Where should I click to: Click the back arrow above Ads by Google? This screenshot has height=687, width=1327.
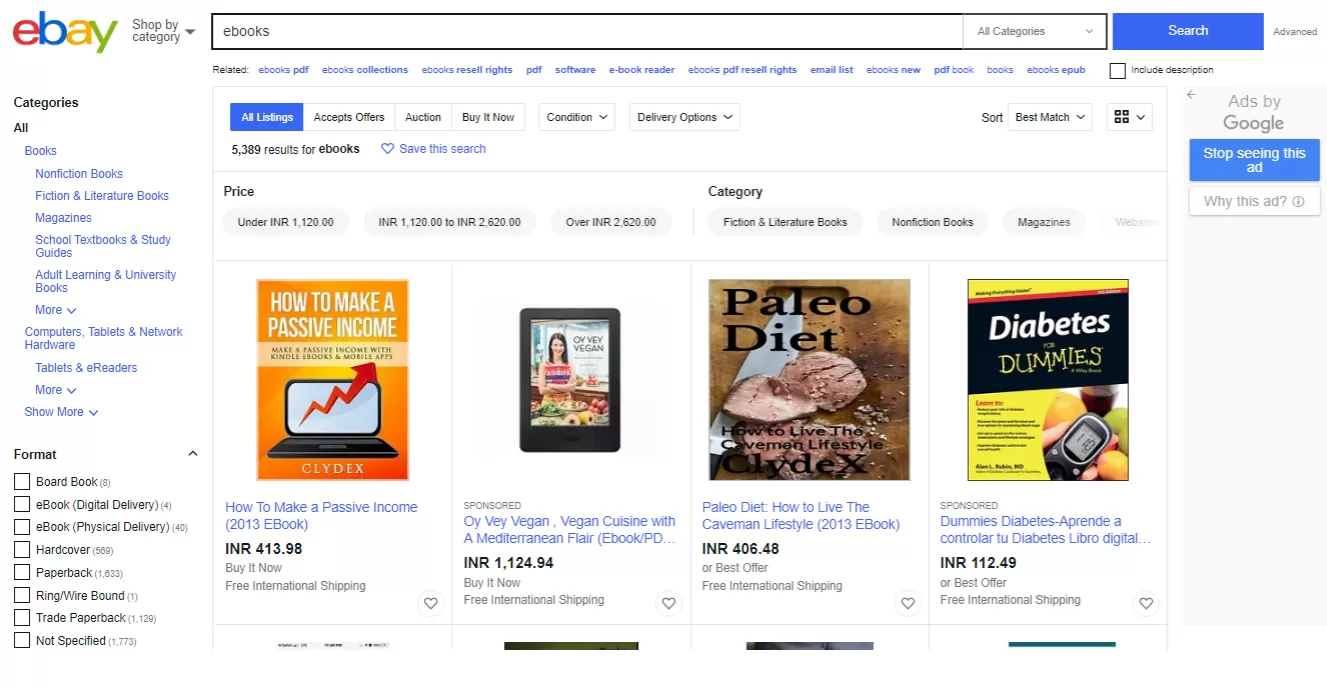coord(1191,93)
